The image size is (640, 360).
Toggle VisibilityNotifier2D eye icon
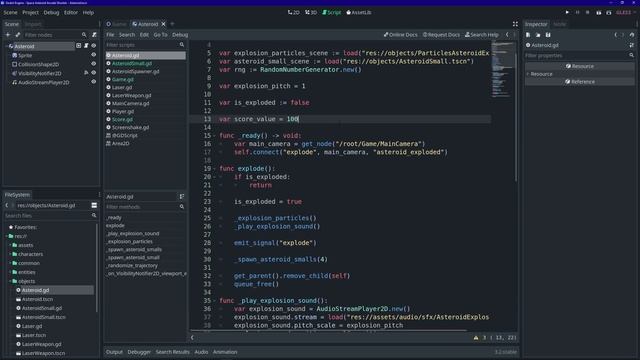(x=94, y=73)
